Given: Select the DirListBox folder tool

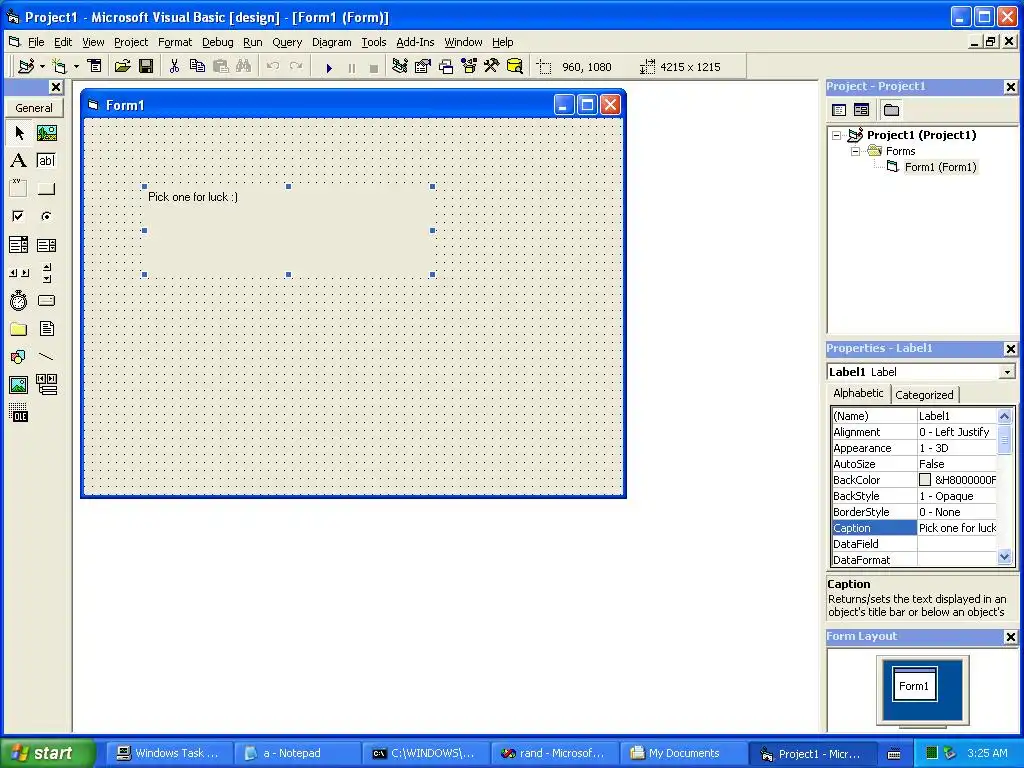Looking at the screenshot, I should pos(19,328).
